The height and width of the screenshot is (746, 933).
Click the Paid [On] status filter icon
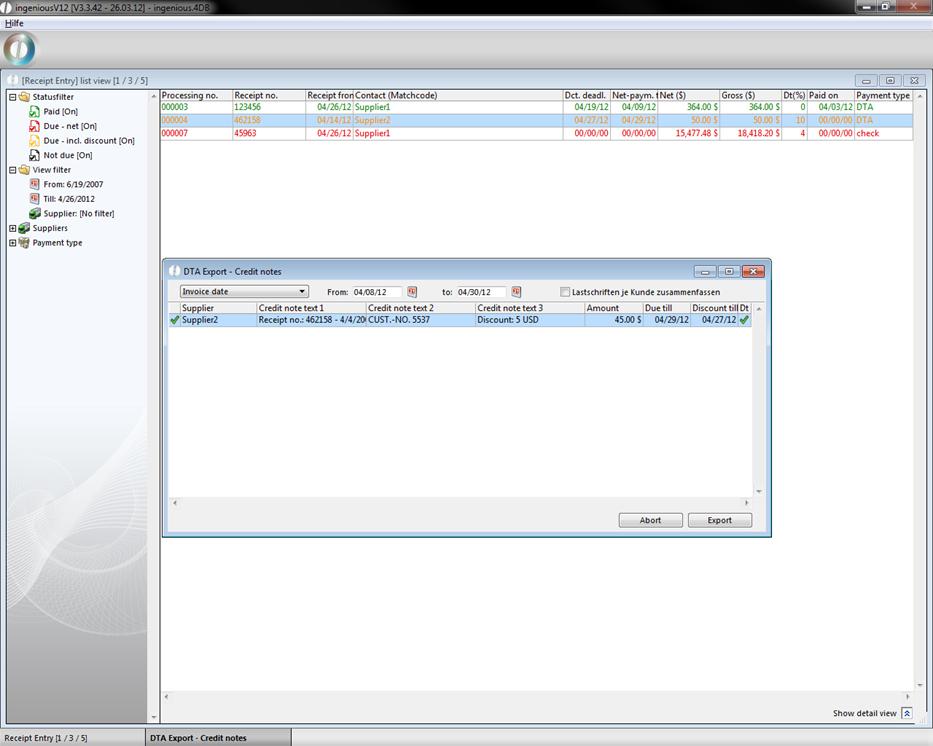click(35, 112)
